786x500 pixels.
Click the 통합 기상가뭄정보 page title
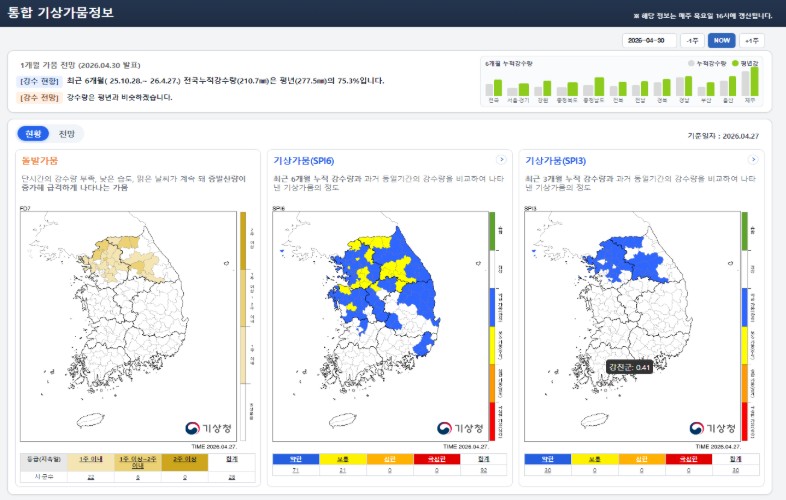click(x=61, y=12)
